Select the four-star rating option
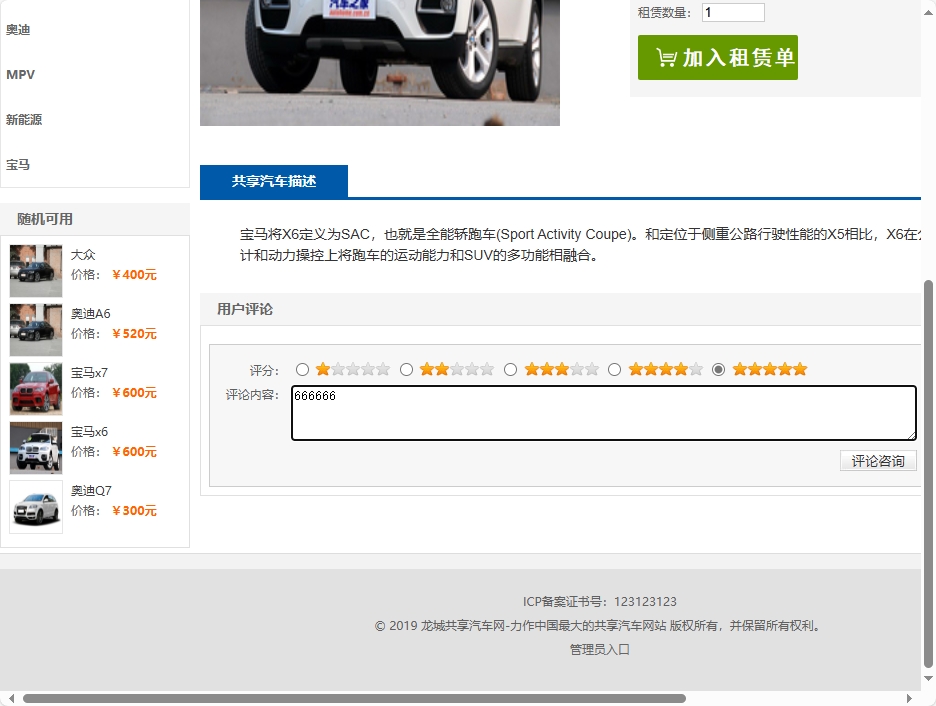 pos(614,368)
